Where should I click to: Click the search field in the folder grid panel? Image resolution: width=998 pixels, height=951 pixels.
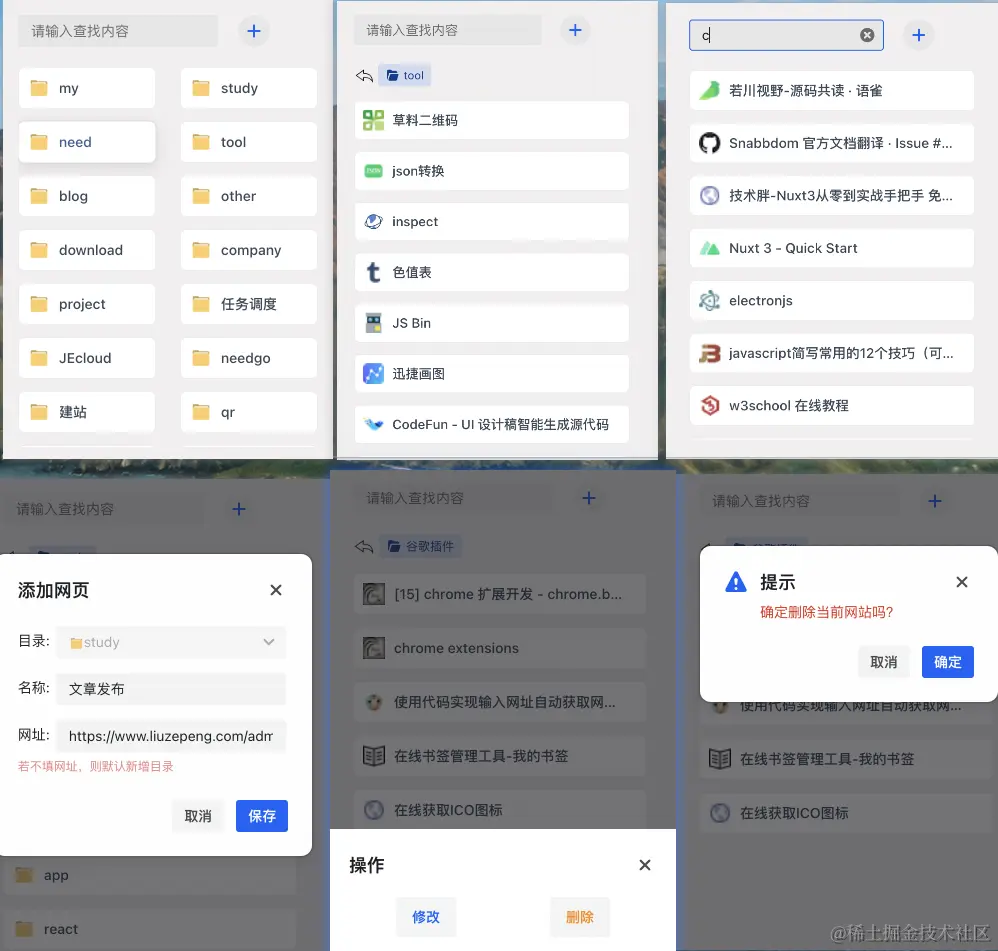coord(118,31)
